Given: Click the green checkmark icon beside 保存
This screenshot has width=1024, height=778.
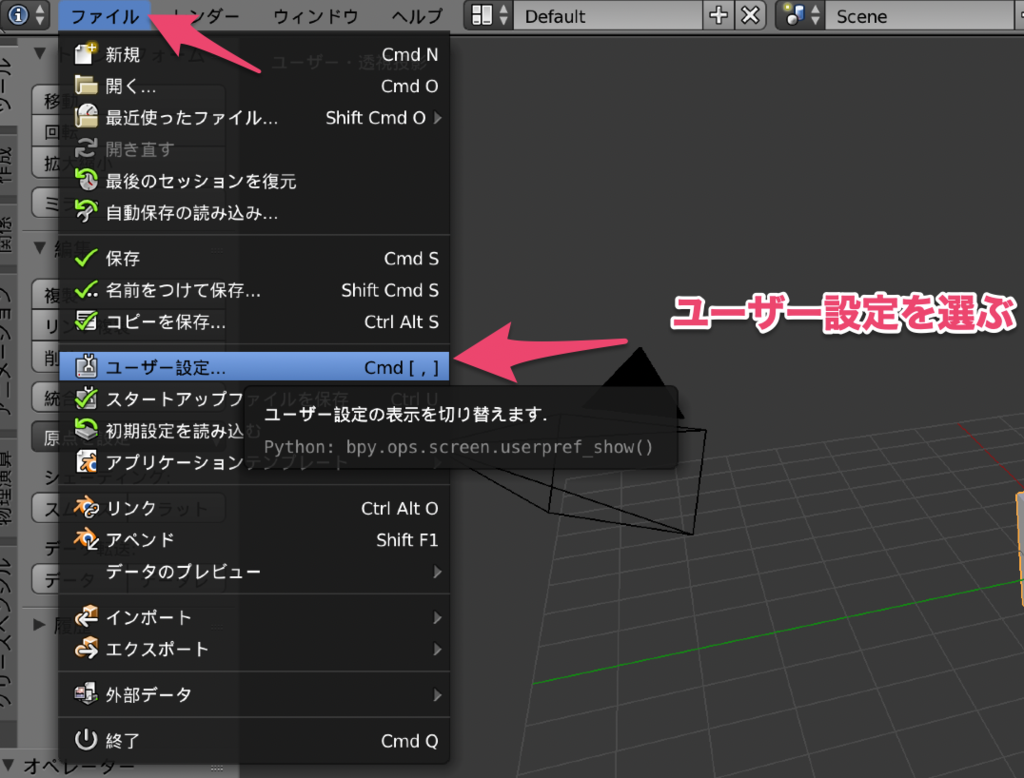Looking at the screenshot, I should pyautogui.click(x=87, y=258).
